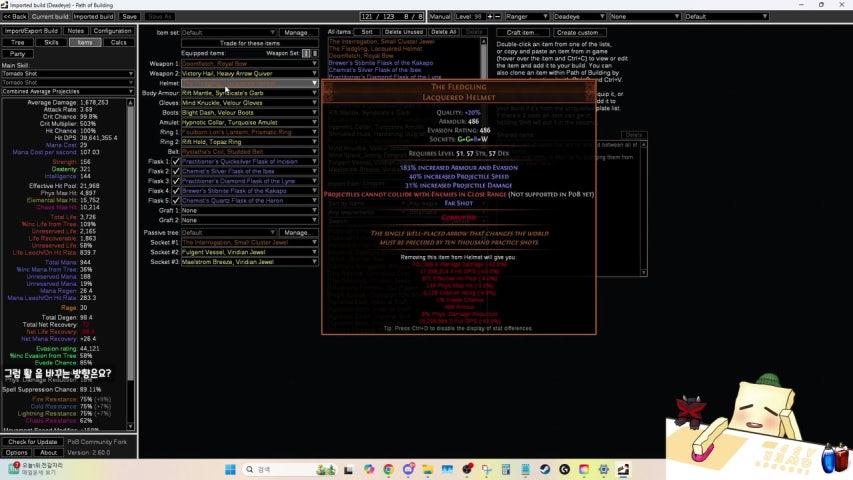This screenshot has height=480, width=853.
Task: Click Craft item... button
Action: 523,33
